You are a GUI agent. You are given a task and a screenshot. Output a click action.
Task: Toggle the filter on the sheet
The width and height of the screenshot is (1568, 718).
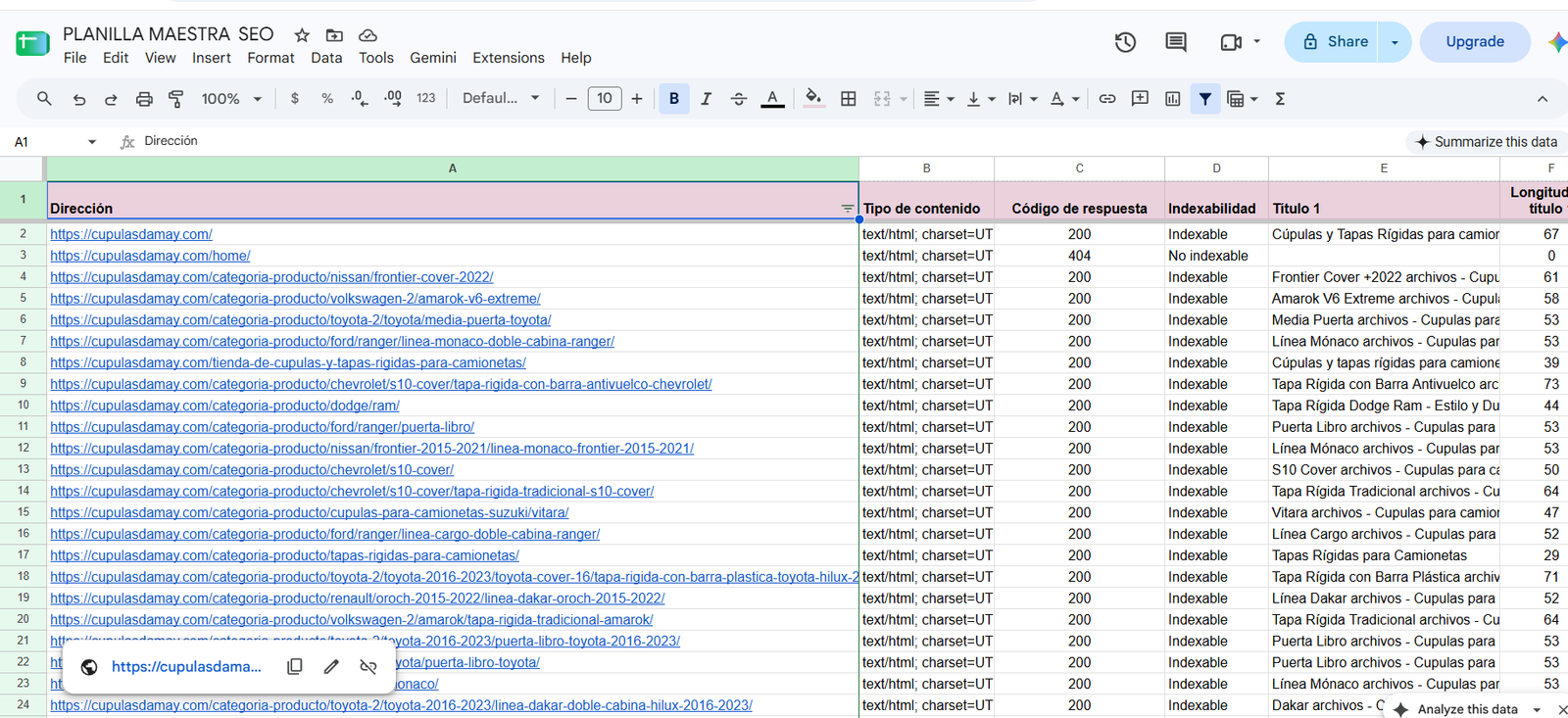coord(1205,99)
